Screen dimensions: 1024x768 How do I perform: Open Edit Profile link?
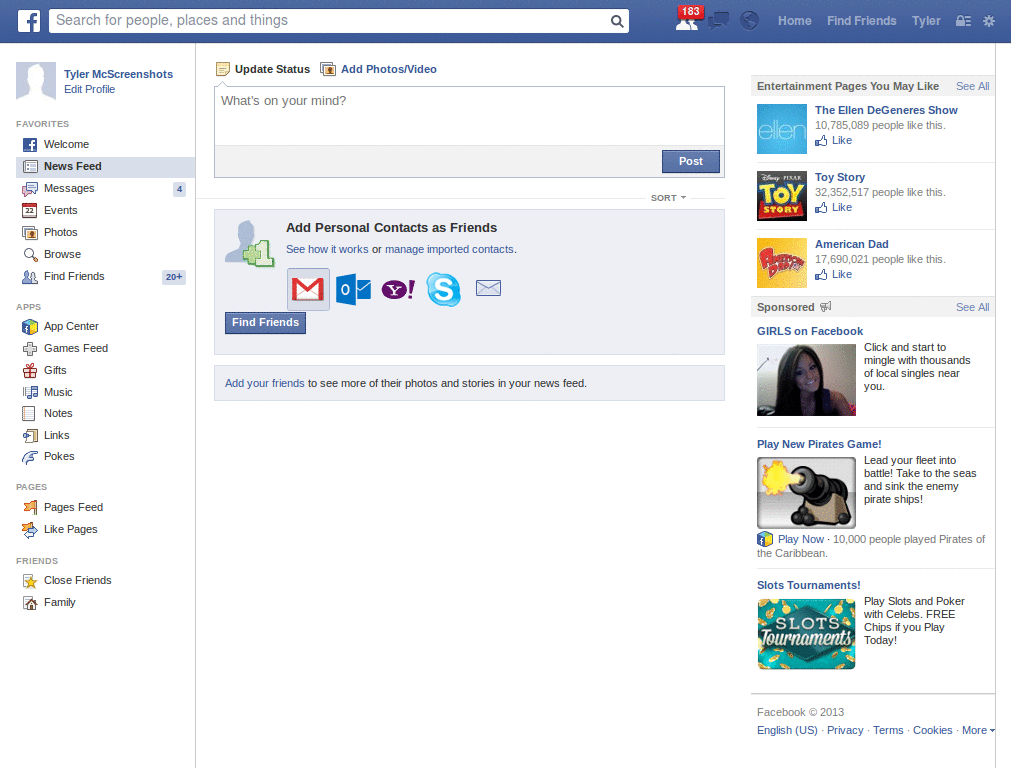tap(89, 89)
